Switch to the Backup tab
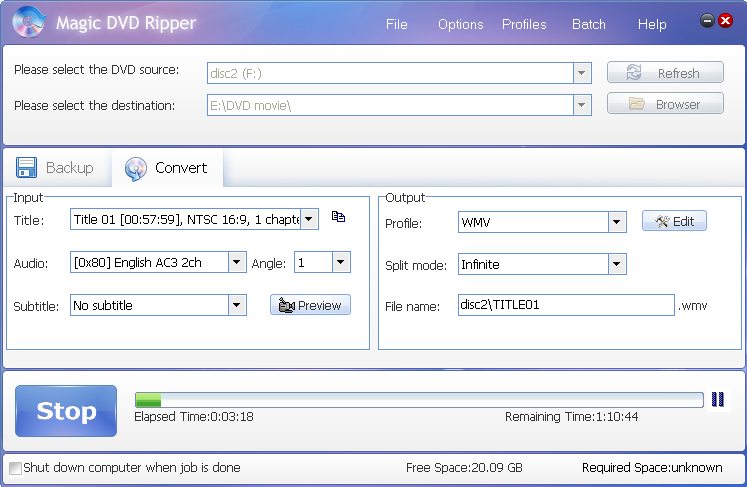The width and height of the screenshot is (747, 487). click(x=56, y=168)
